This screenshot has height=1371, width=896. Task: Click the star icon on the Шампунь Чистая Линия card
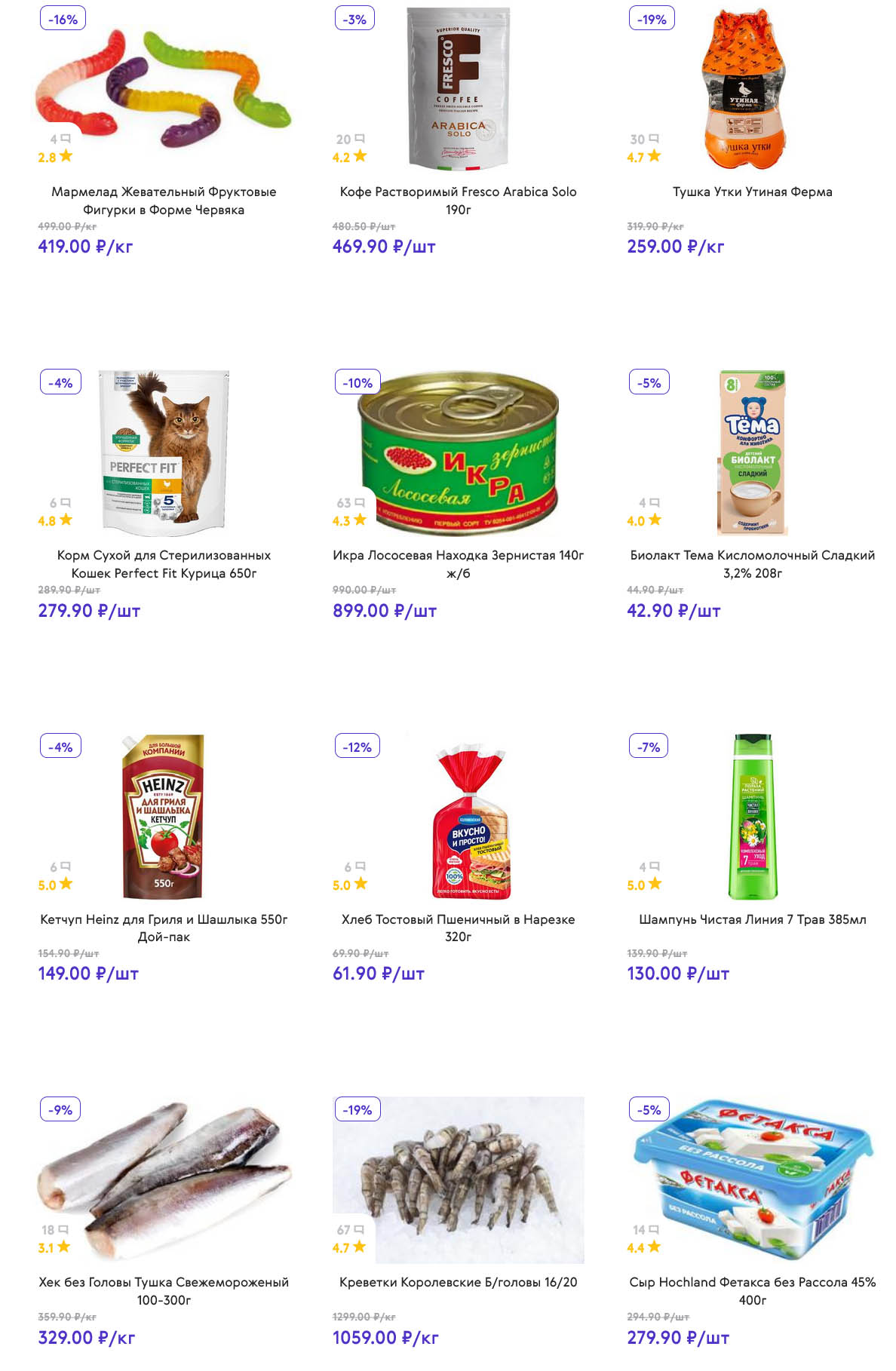tap(655, 884)
